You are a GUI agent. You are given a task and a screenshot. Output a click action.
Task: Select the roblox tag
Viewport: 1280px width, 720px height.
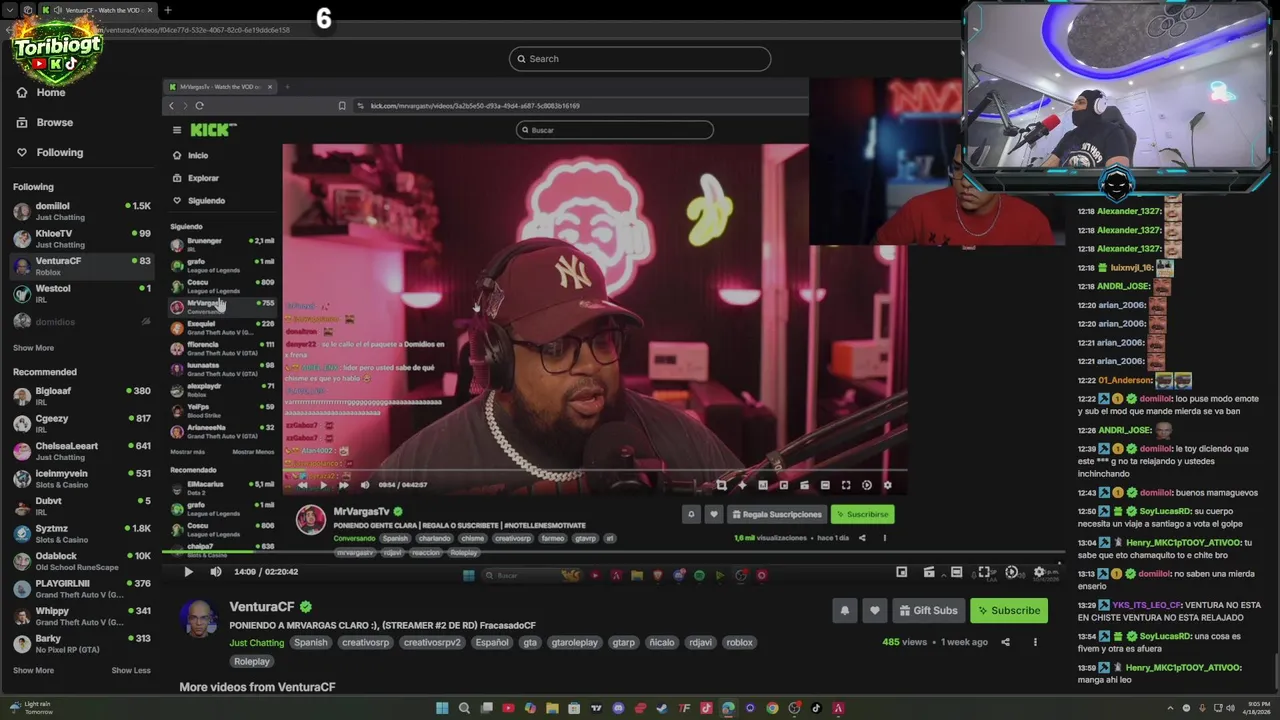pos(739,642)
